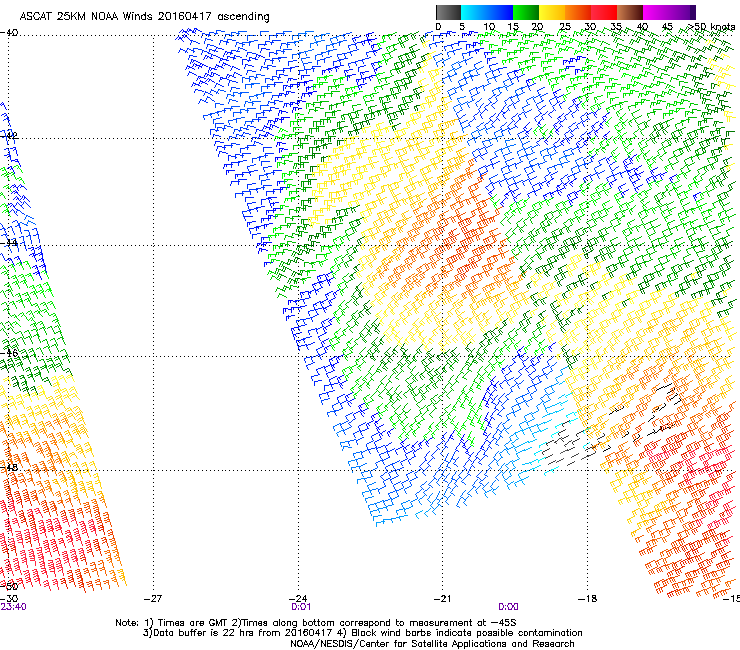Select the yellow 20-25 knots legend swatch
Image resolution: width=740 pixels, height=650 pixels.
[552, 12]
